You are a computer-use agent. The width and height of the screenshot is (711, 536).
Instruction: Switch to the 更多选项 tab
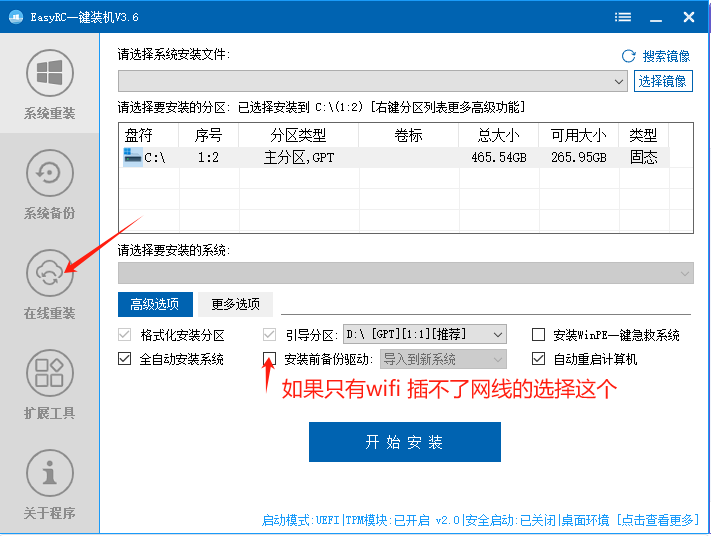click(x=235, y=304)
